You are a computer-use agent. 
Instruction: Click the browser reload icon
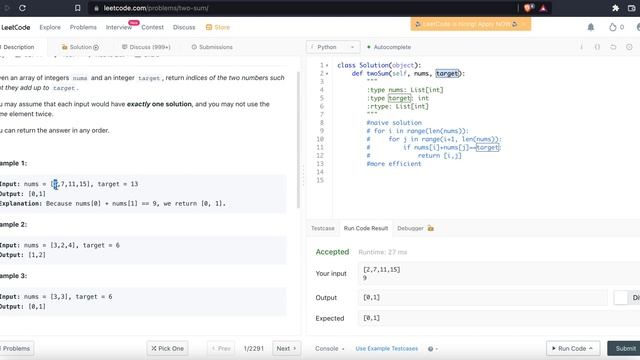22,8
